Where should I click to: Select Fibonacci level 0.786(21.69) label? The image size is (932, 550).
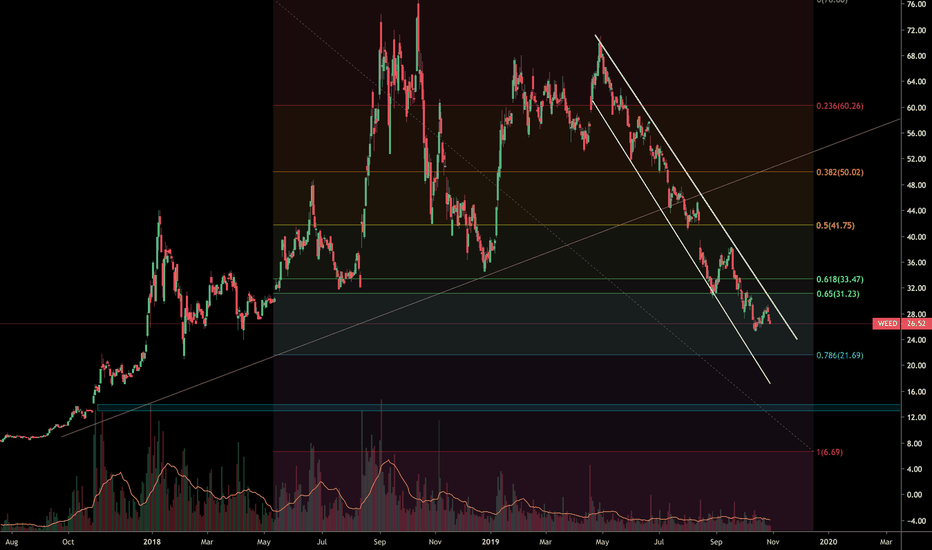[x=839, y=355]
